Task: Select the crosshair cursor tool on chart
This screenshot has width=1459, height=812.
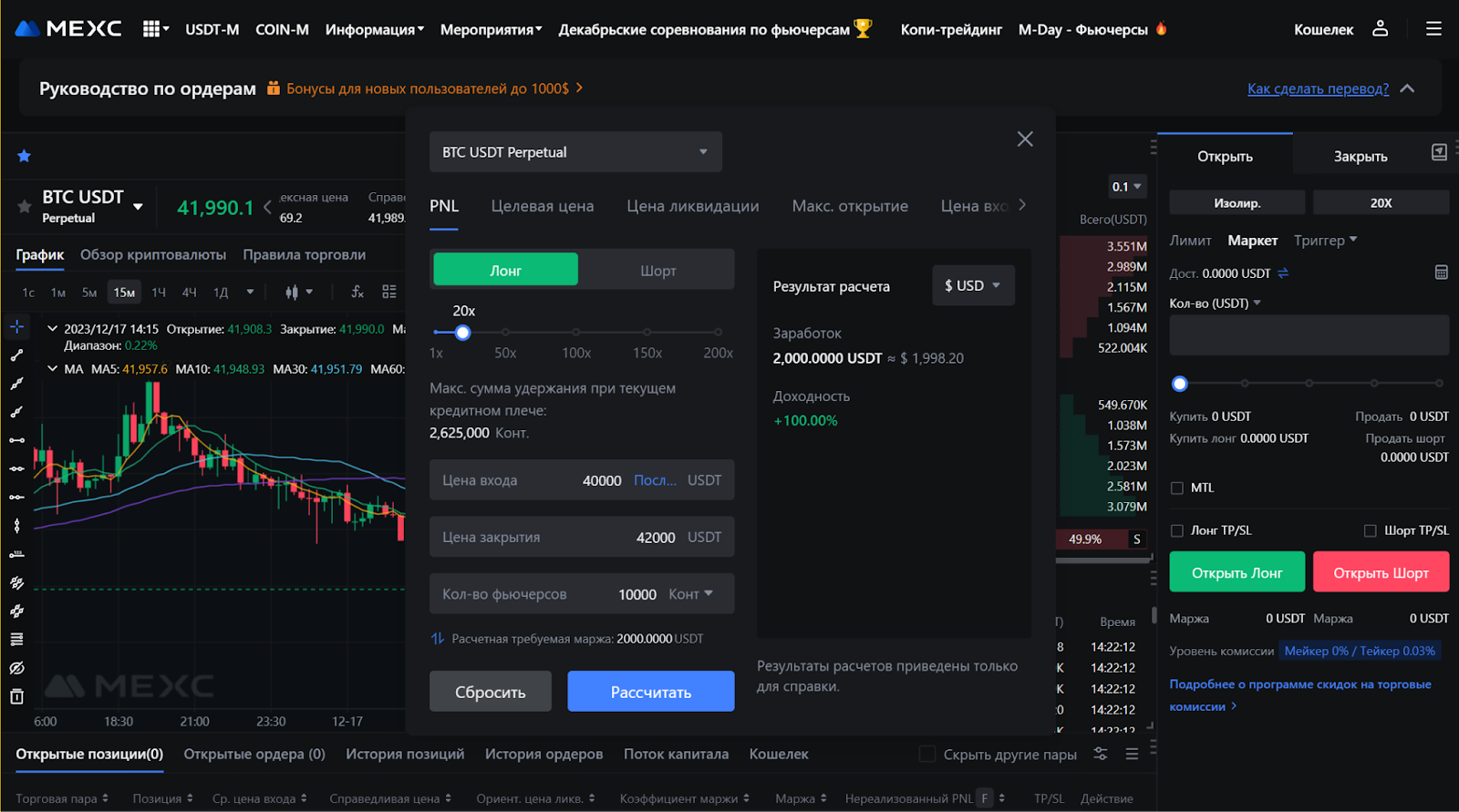Action: [16, 326]
